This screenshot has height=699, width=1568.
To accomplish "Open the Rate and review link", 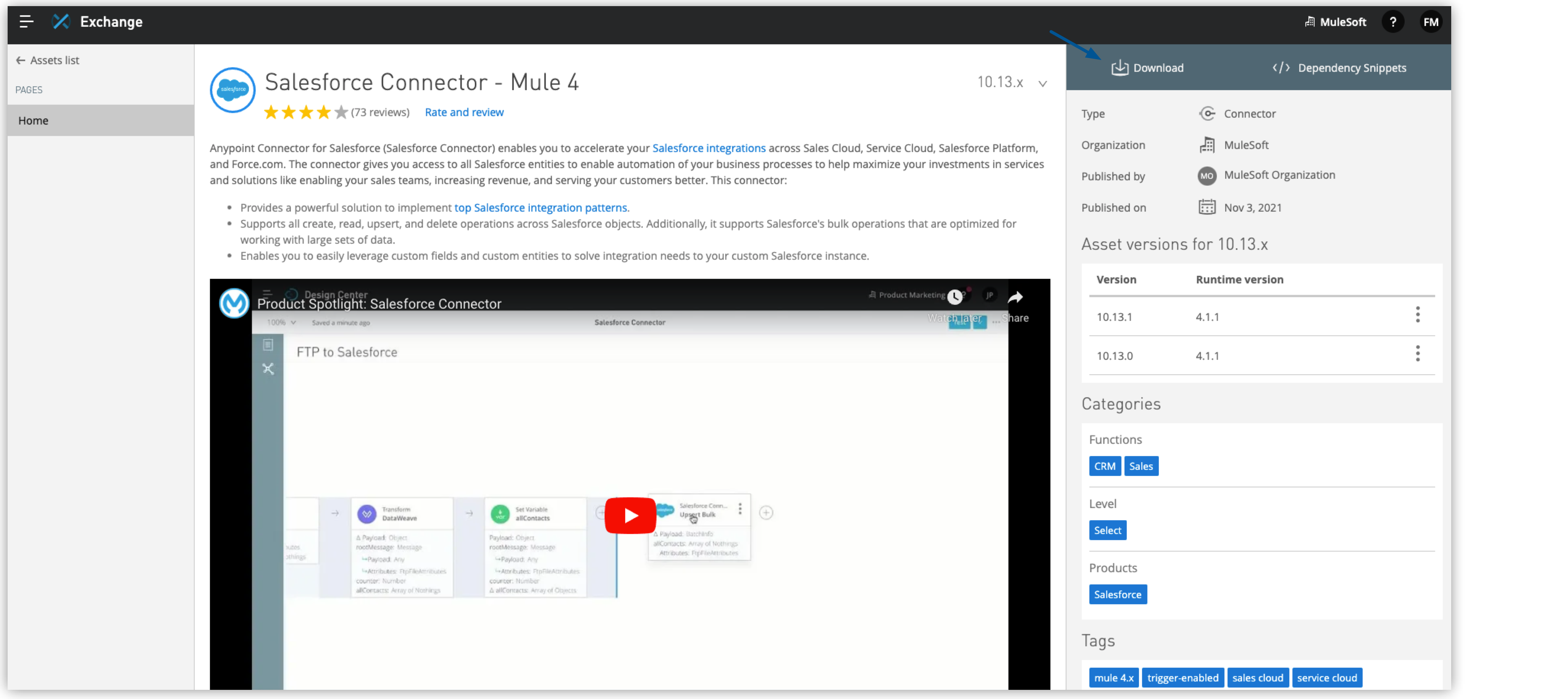I will click(x=464, y=112).
